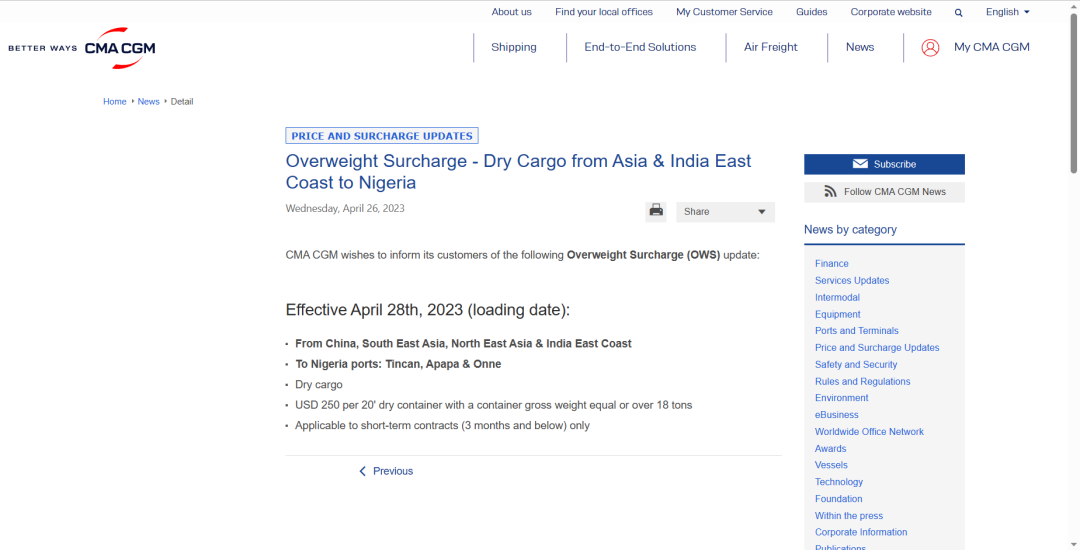Click the printer icon
1080x550 pixels.
(656, 210)
